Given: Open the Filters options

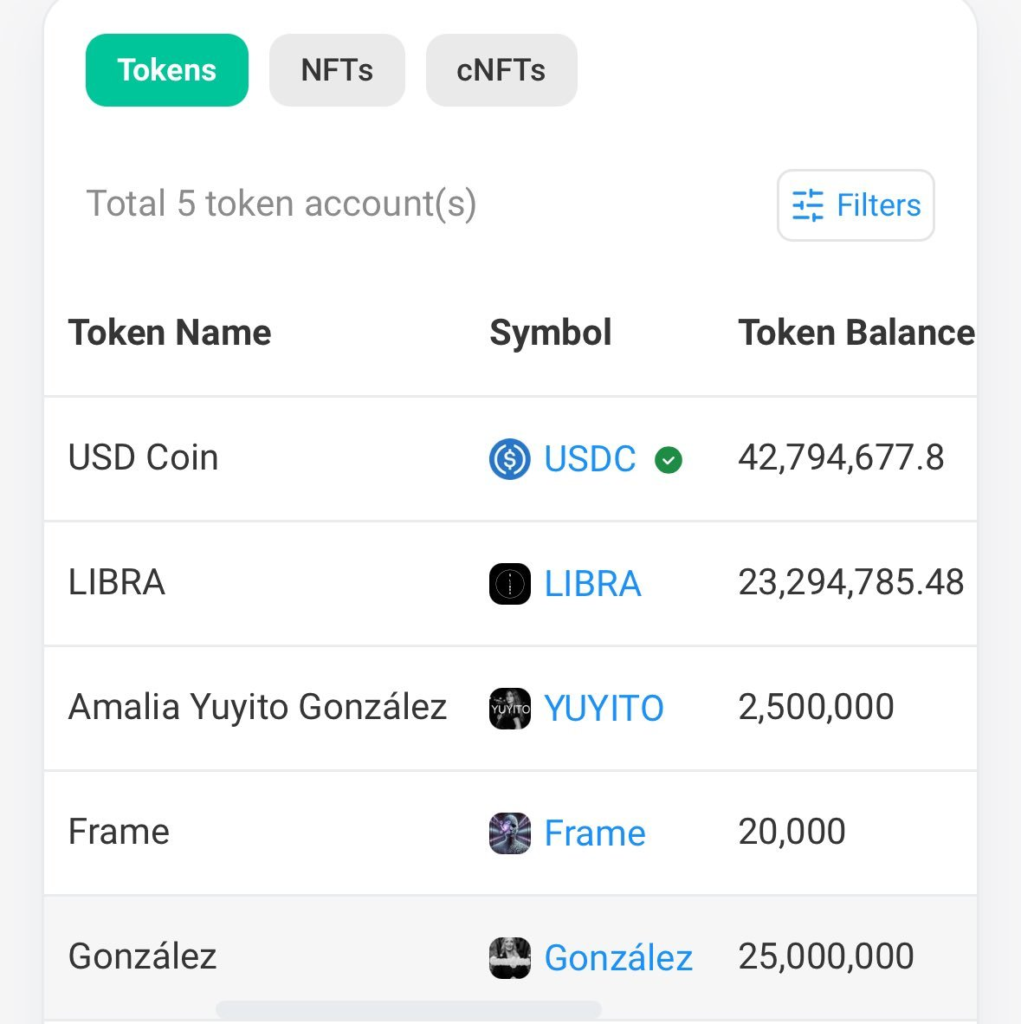Looking at the screenshot, I should pyautogui.click(x=856, y=205).
